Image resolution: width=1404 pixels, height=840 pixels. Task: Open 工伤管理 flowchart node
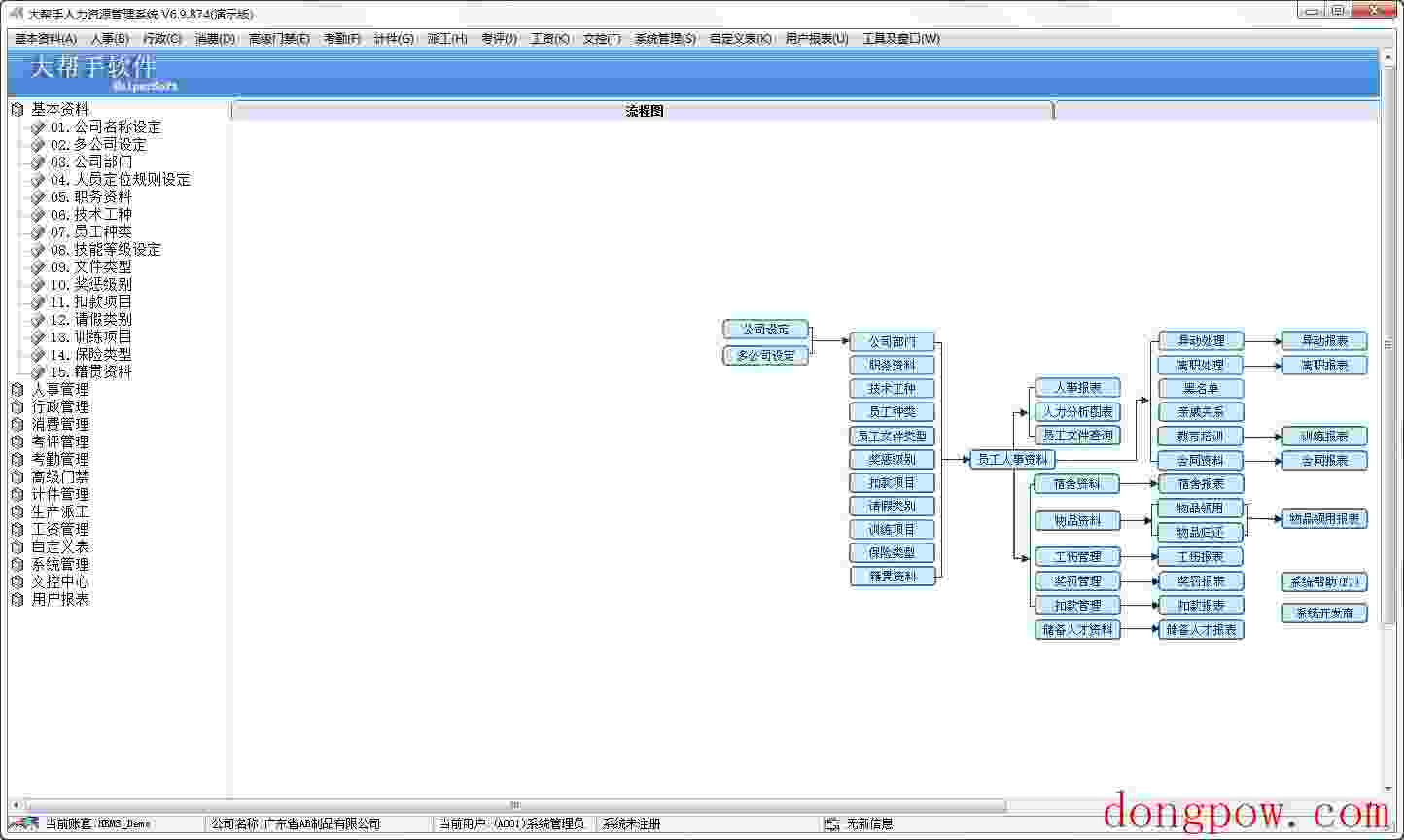[x=1077, y=557]
